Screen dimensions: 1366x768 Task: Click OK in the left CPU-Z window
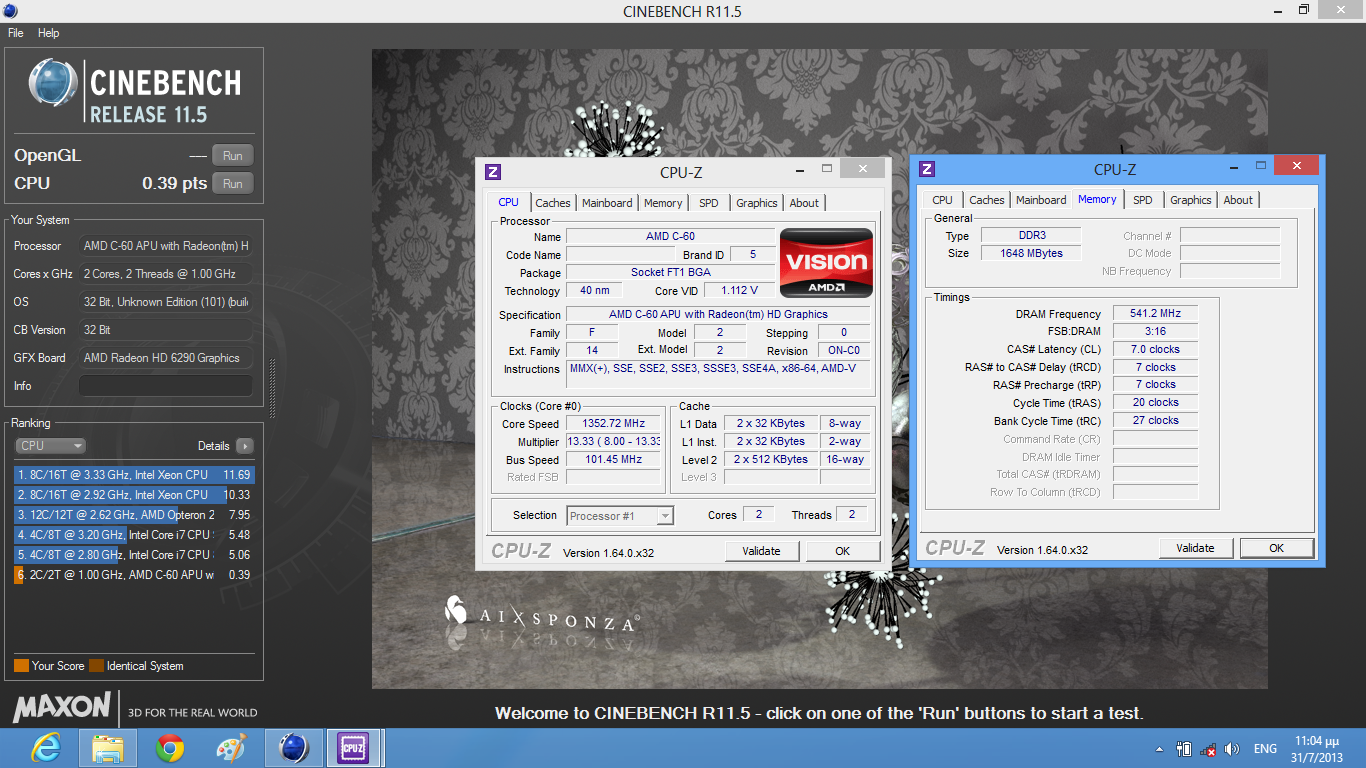coord(843,551)
